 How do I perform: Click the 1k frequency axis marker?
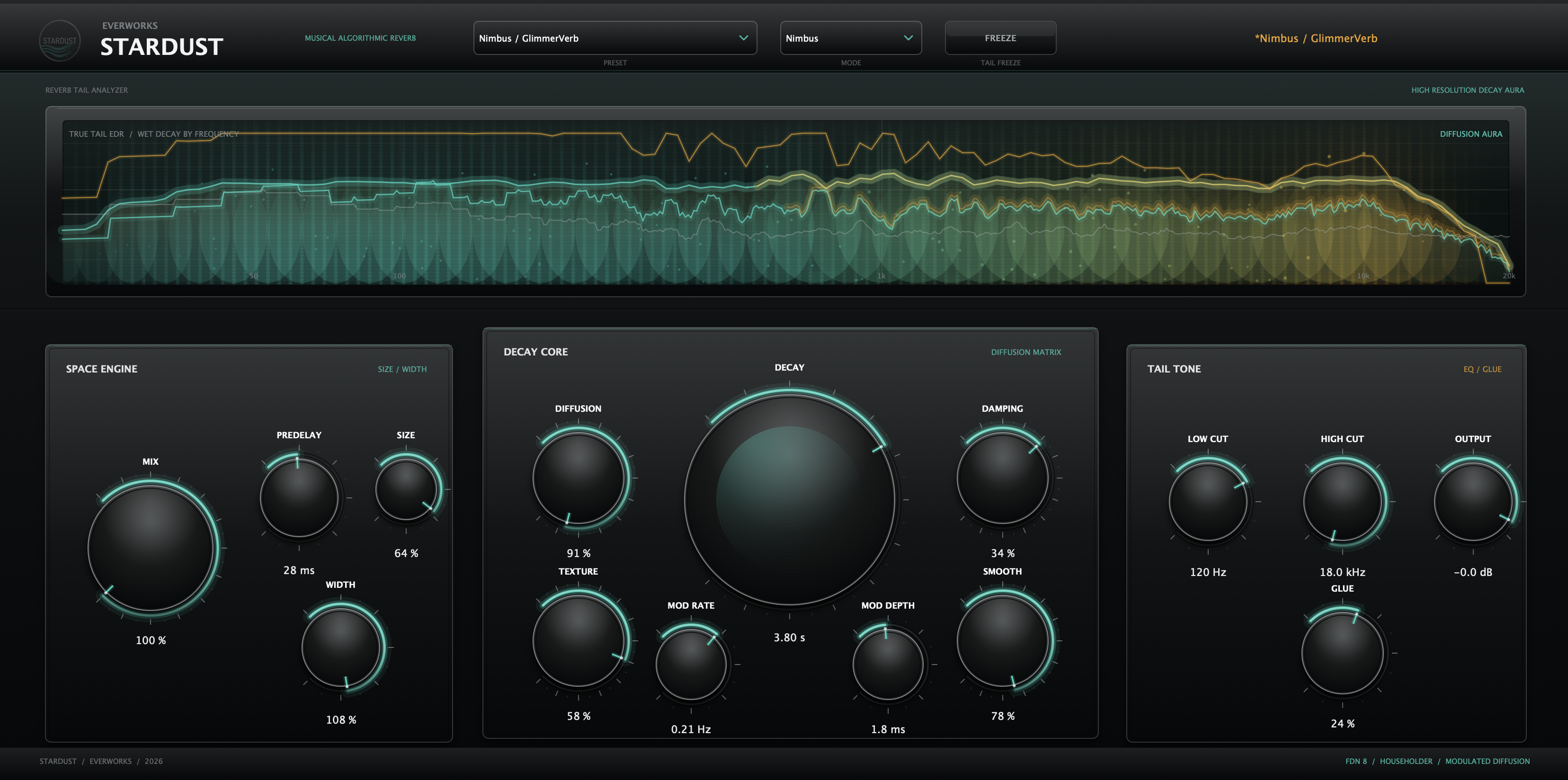pyautogui.click(x=881, y=276)
